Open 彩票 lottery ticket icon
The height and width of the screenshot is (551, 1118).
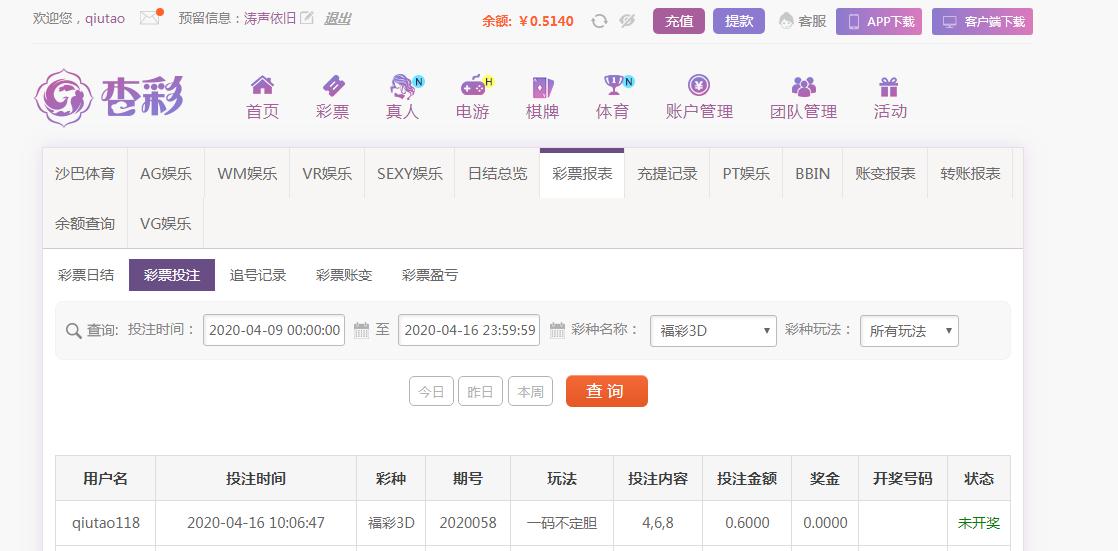click(333, 86)
